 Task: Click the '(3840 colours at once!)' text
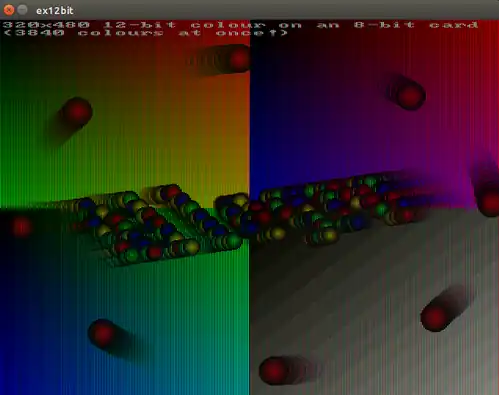(x=146, y=33)
